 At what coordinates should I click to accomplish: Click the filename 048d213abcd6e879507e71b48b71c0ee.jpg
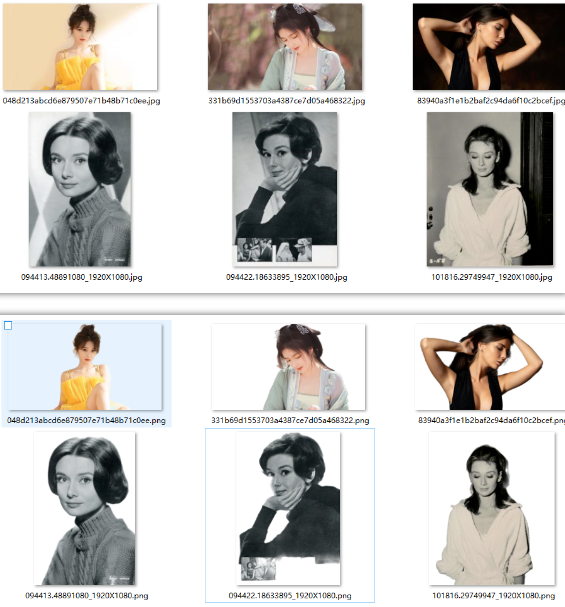[81, 101]
